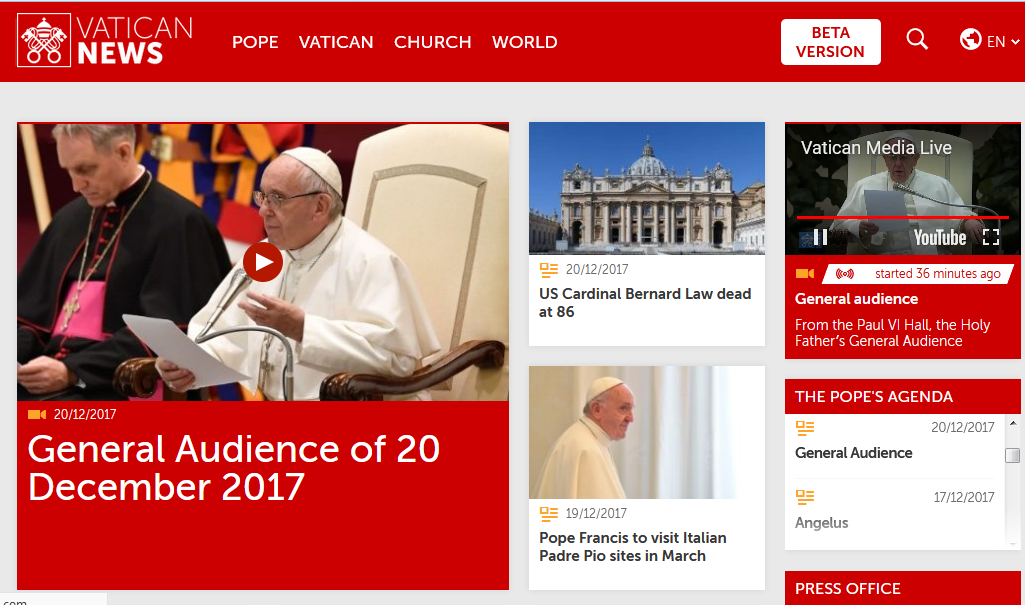
Task: Expand the EN language dropdown
Action: 1003,42
